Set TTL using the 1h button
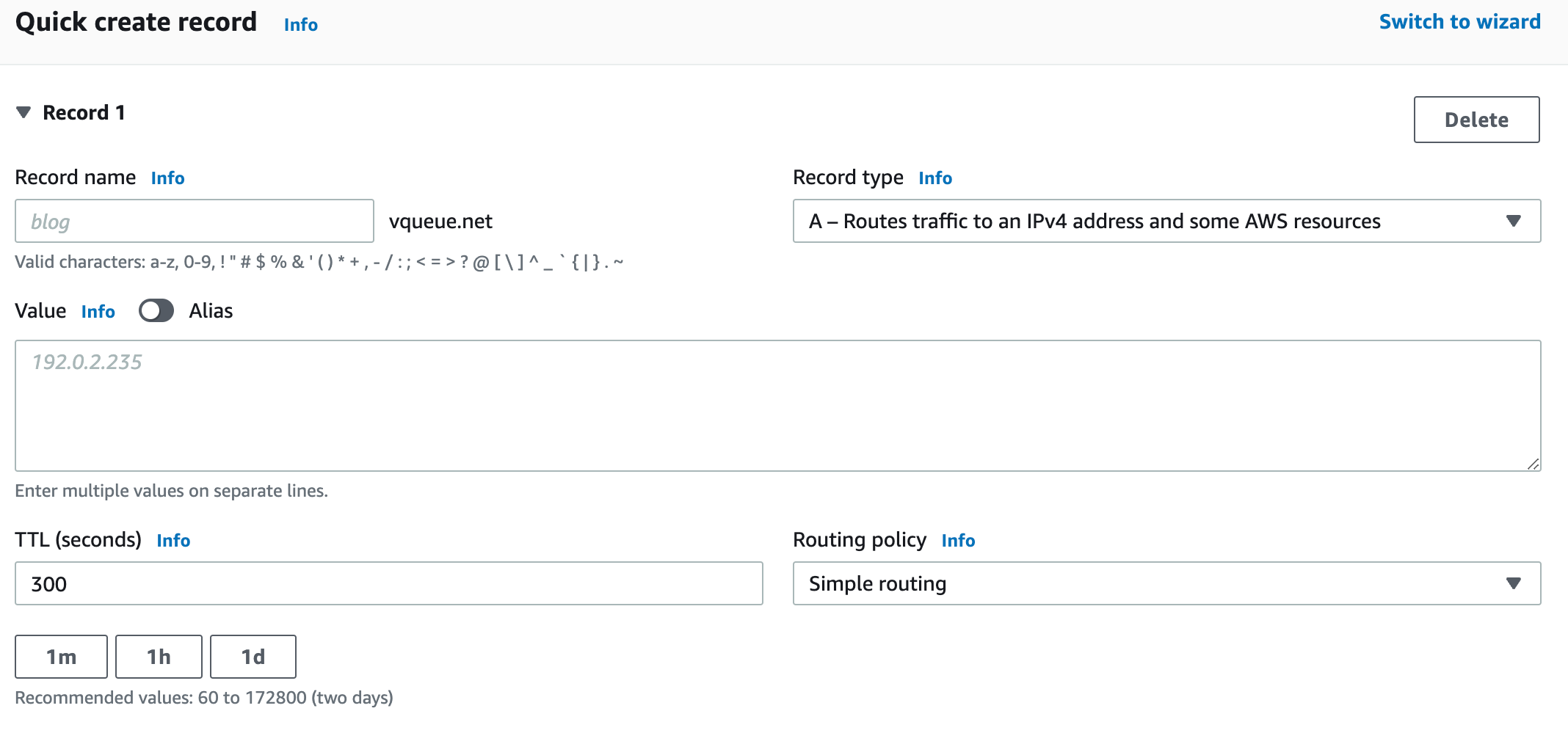Image resolution: width=1568 pixels, height=744 pixels. (x=159, y=657)
